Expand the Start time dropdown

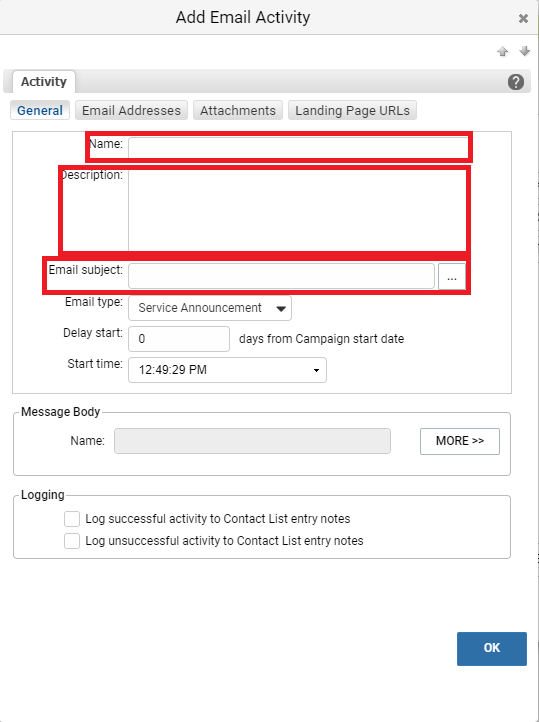pyautogui.click(x=227, y=370)
